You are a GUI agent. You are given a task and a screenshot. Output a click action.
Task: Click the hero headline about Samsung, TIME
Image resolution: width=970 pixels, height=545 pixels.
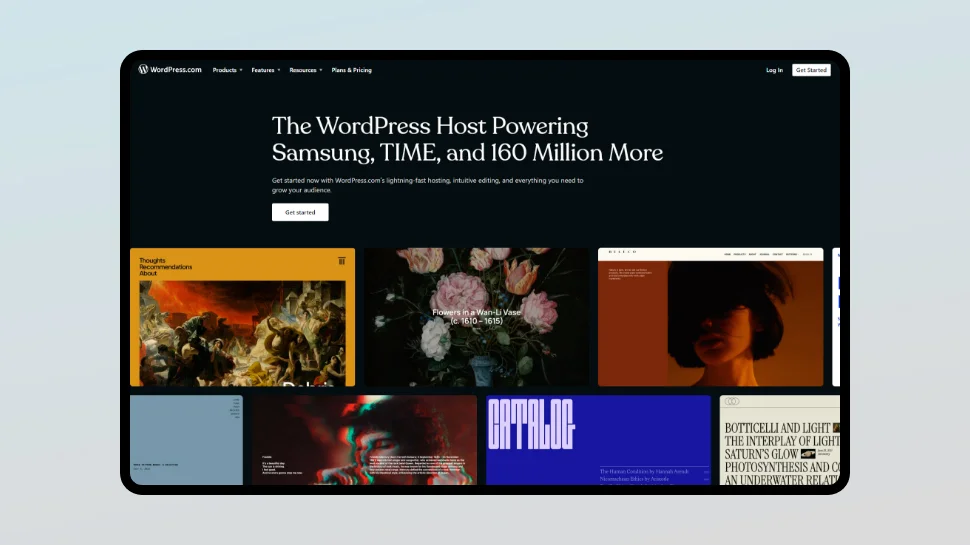point(467,139)
